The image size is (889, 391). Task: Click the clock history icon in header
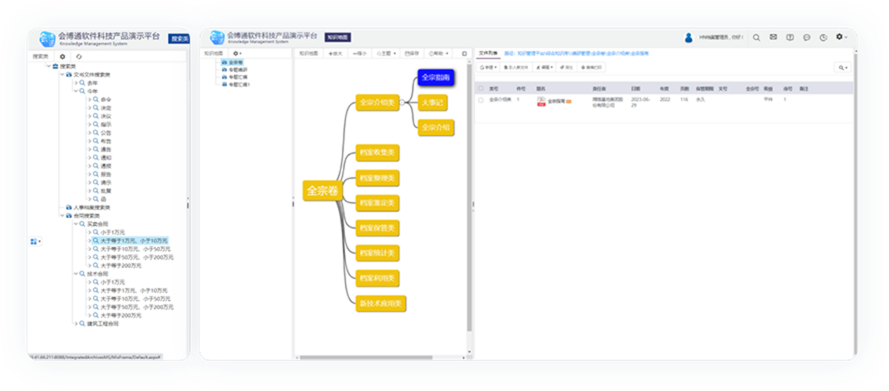click(x=823, y=37)
